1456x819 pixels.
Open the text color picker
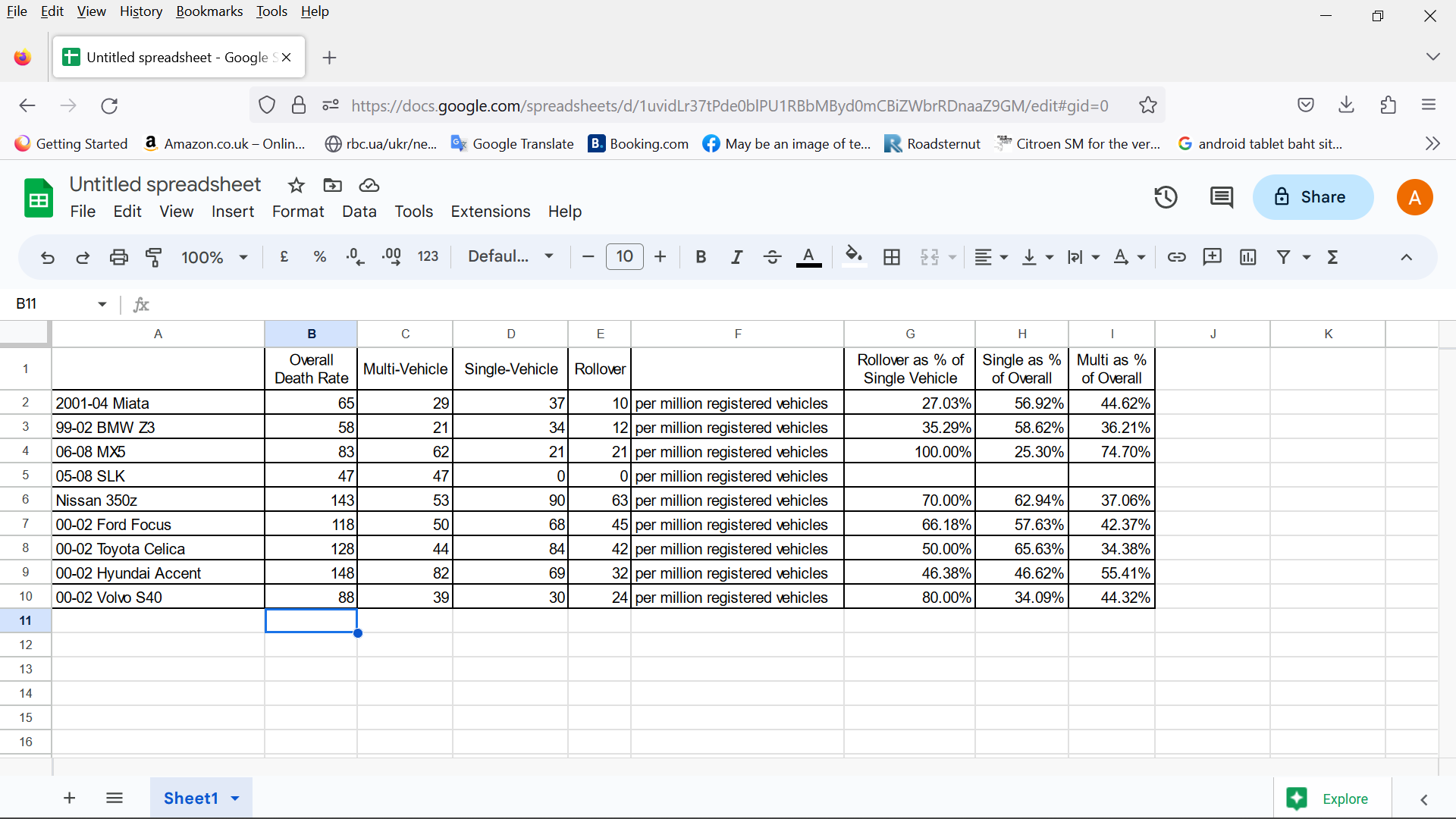(x=808, y=258)
